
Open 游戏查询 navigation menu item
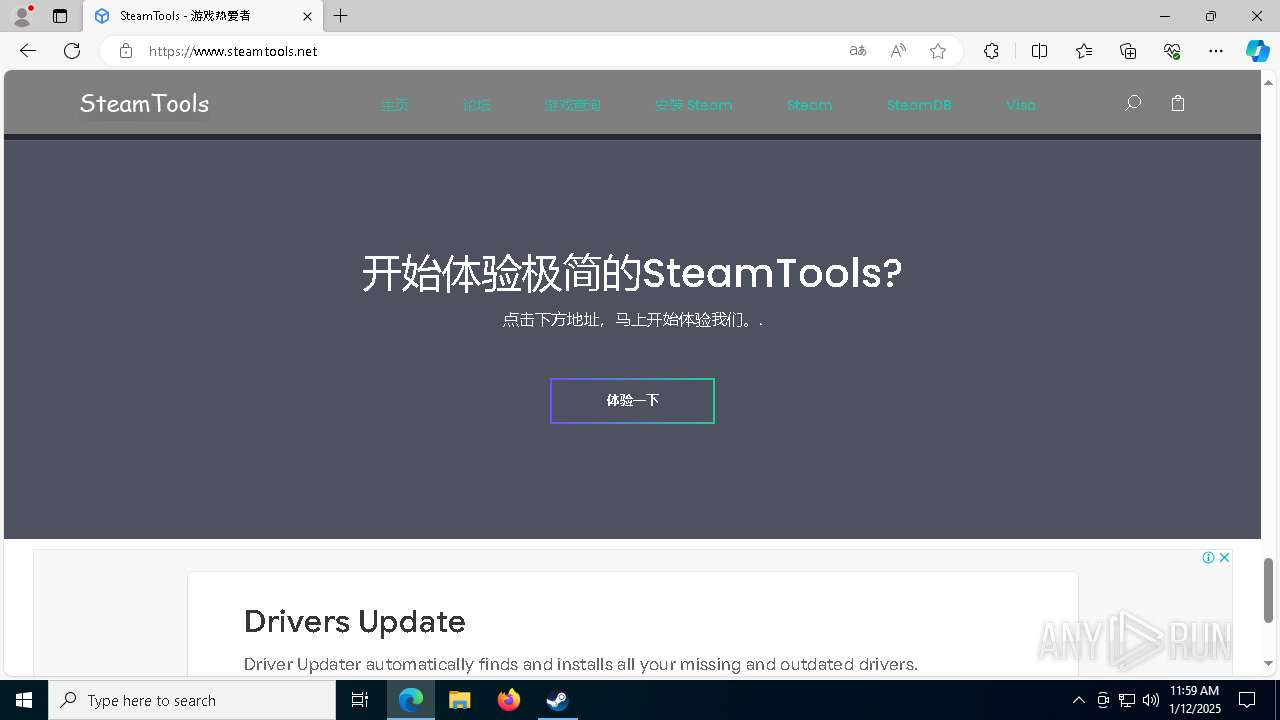point(573,105)
